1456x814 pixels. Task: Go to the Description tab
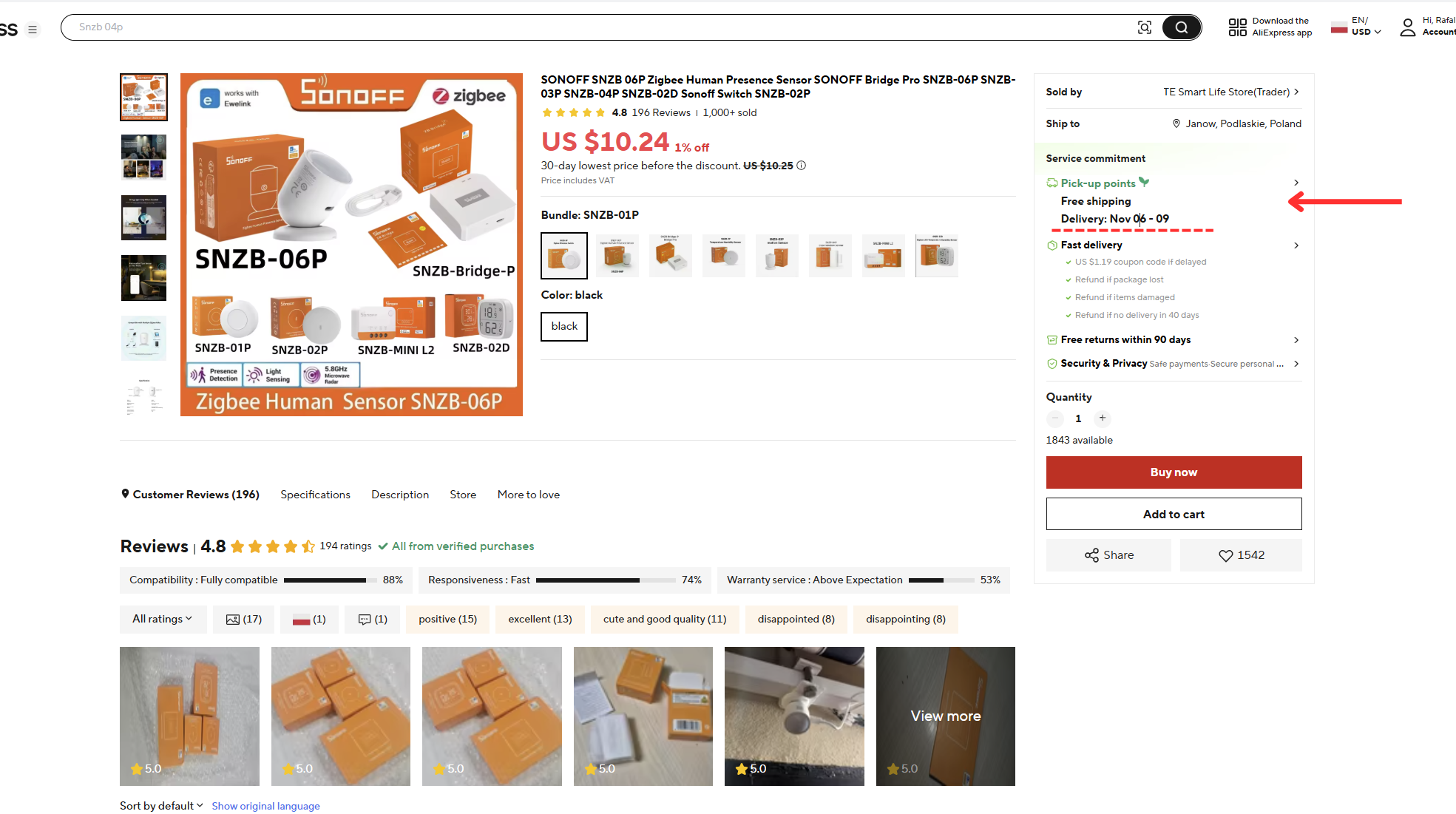pyautogui.click(x=400, y=495)
